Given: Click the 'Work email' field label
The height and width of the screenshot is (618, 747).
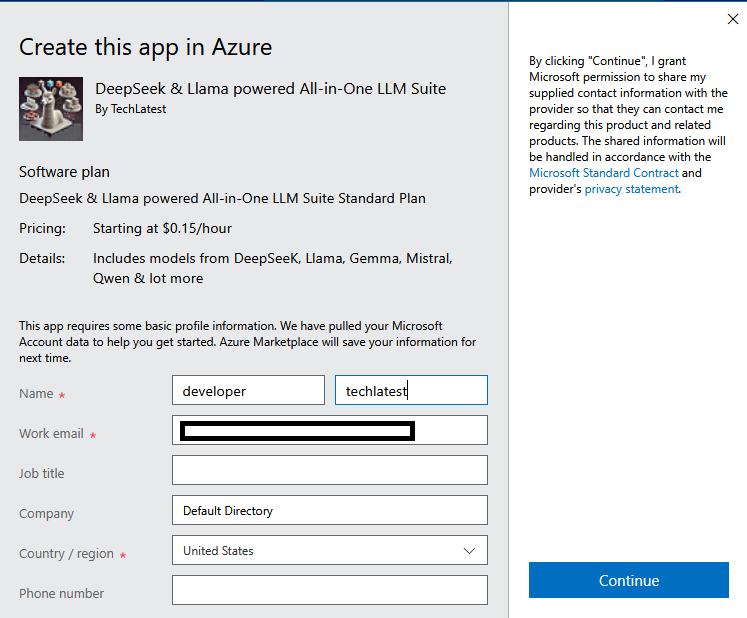Looking at the screenshot, I should click(51, 434).
